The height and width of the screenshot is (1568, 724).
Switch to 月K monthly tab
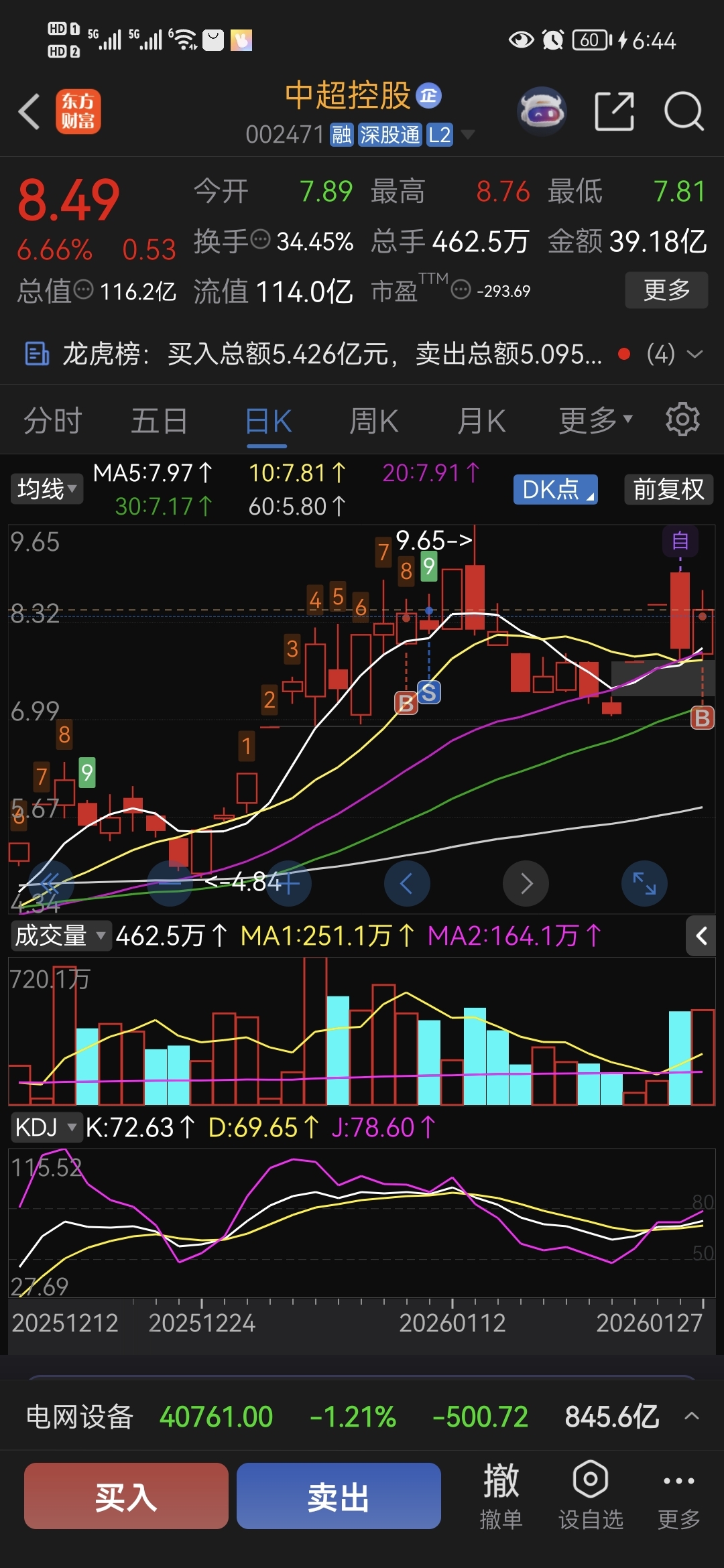tap(481, 421)
